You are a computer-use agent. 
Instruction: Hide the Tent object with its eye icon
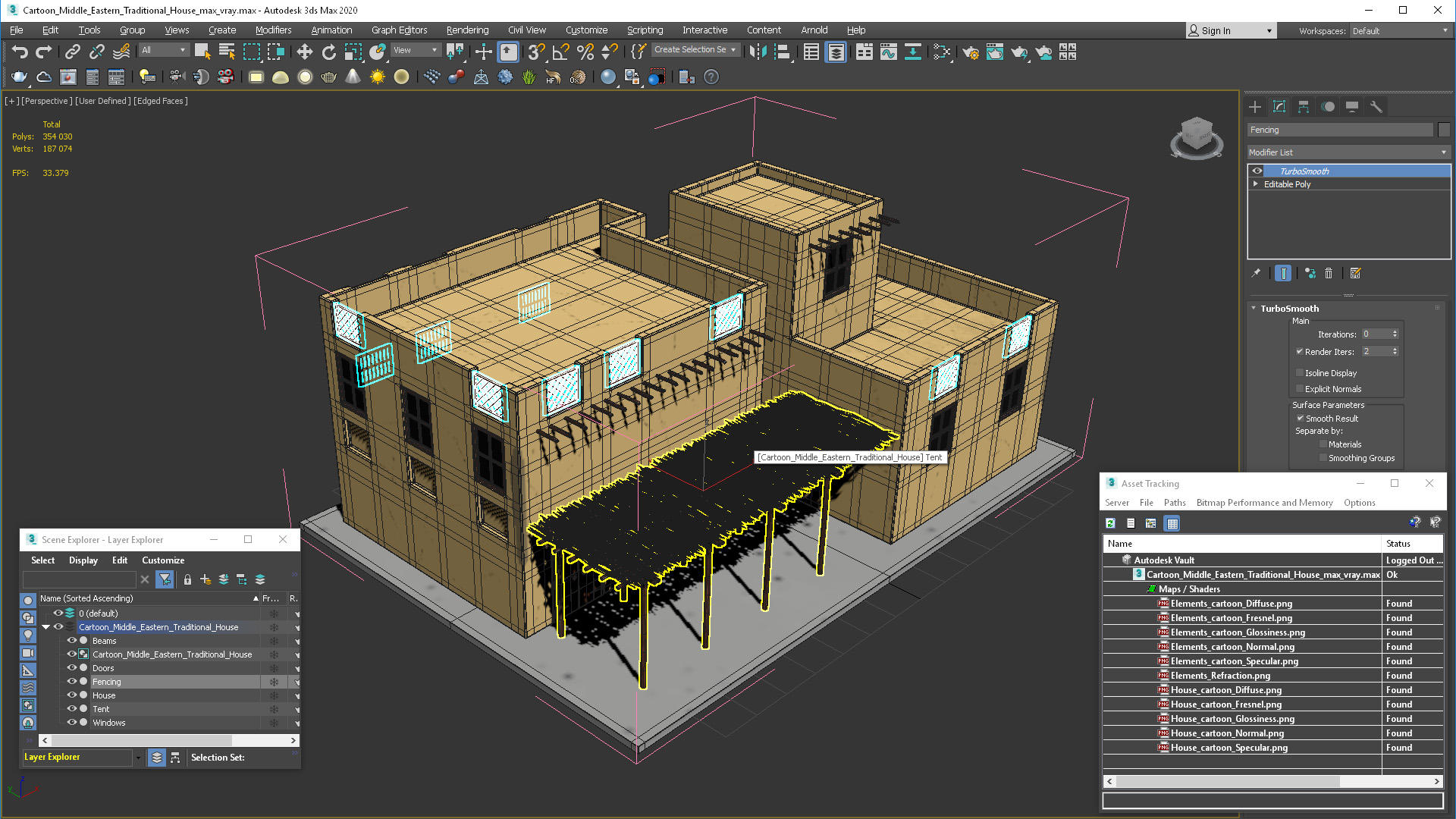tap(72, 709)
